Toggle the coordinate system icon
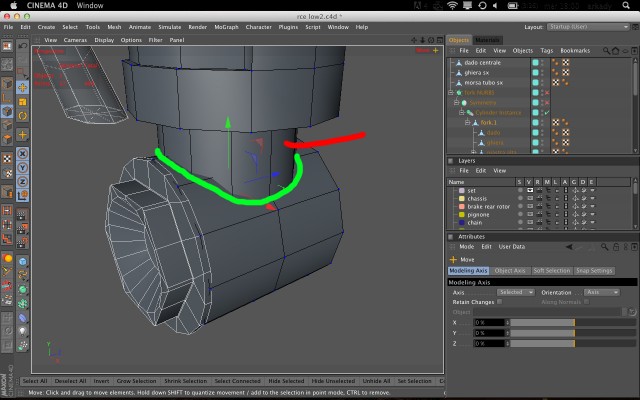Viewport: 640px width, 400px height. 22,195
